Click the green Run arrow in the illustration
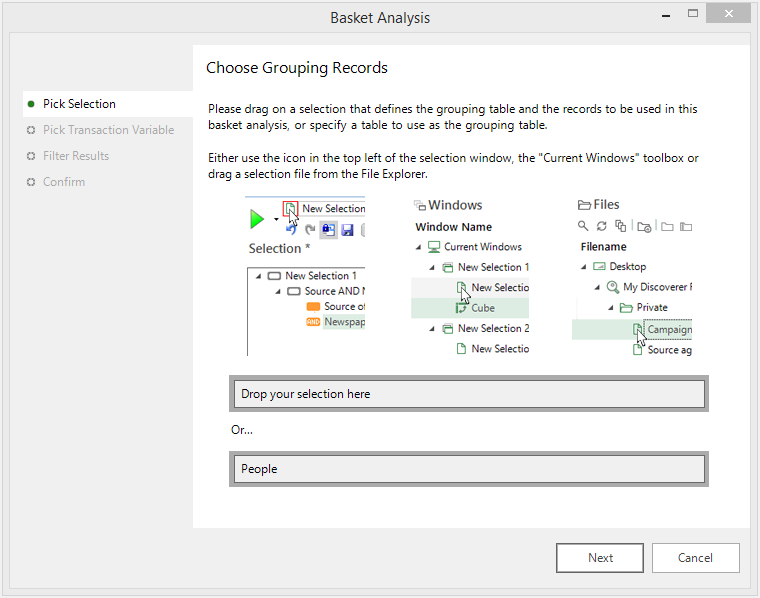Screen dimensions: 760x598 [257, 219]
